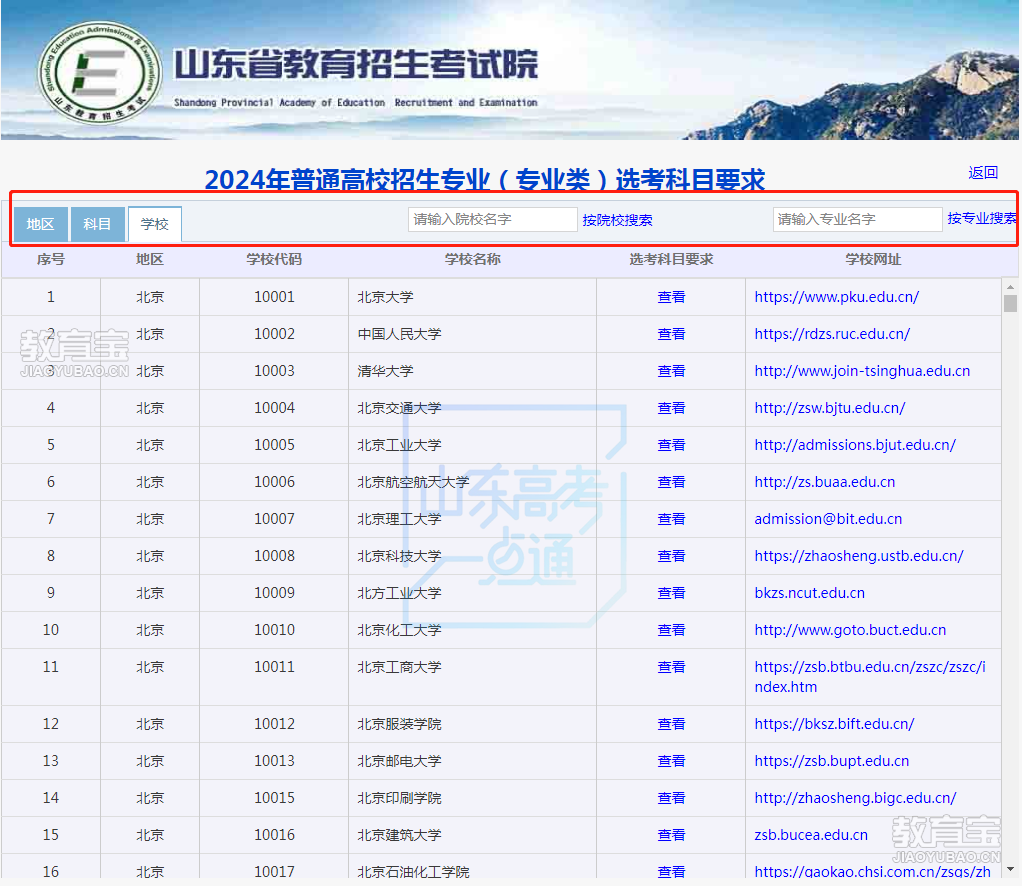The image size is (1022, 886).
Task: Click the 北京石油化工学院 name cell
Action: (x=473, y=867)
